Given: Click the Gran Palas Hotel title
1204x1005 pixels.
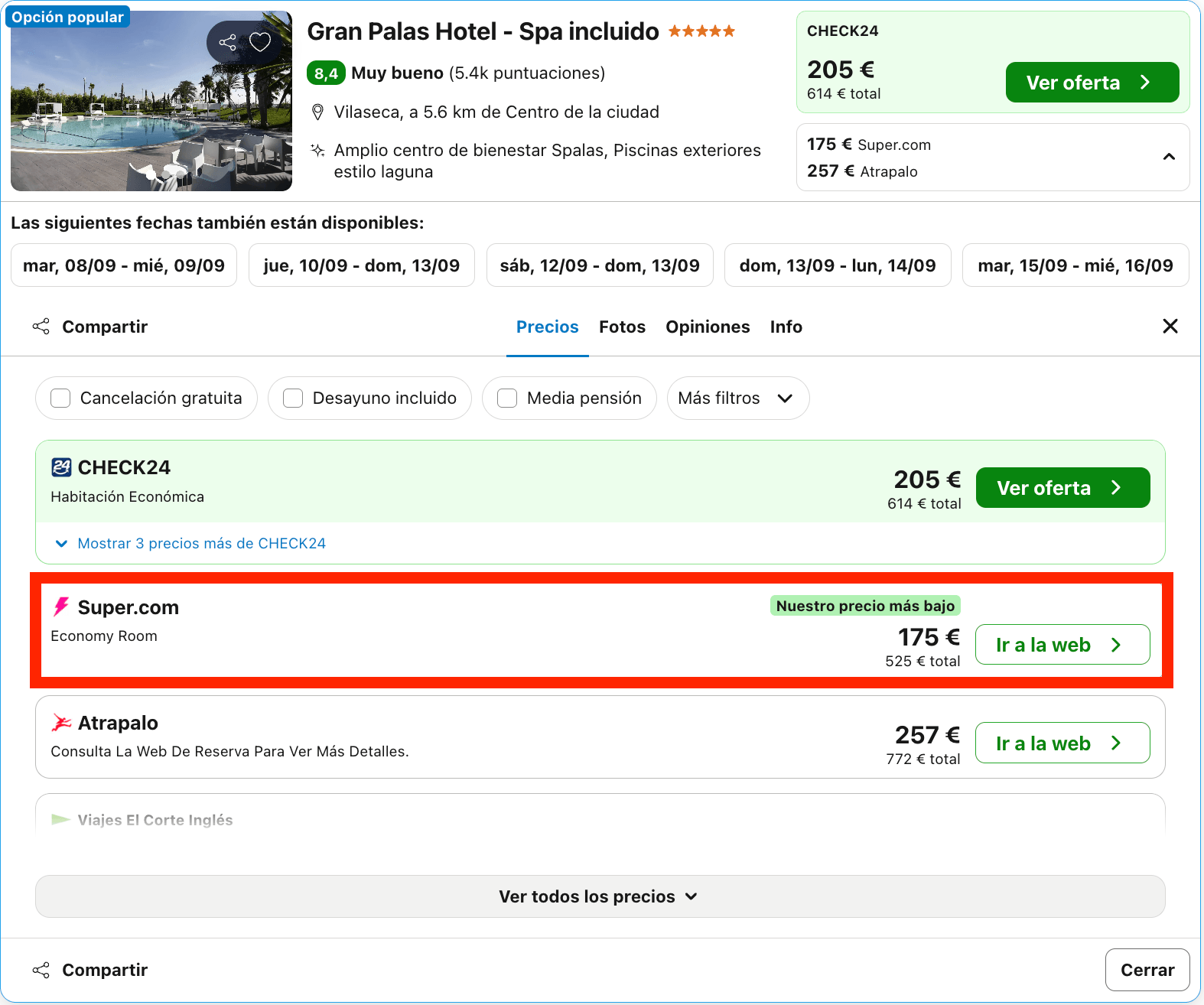Looking at the screenshot, I should tap(483, 31).
